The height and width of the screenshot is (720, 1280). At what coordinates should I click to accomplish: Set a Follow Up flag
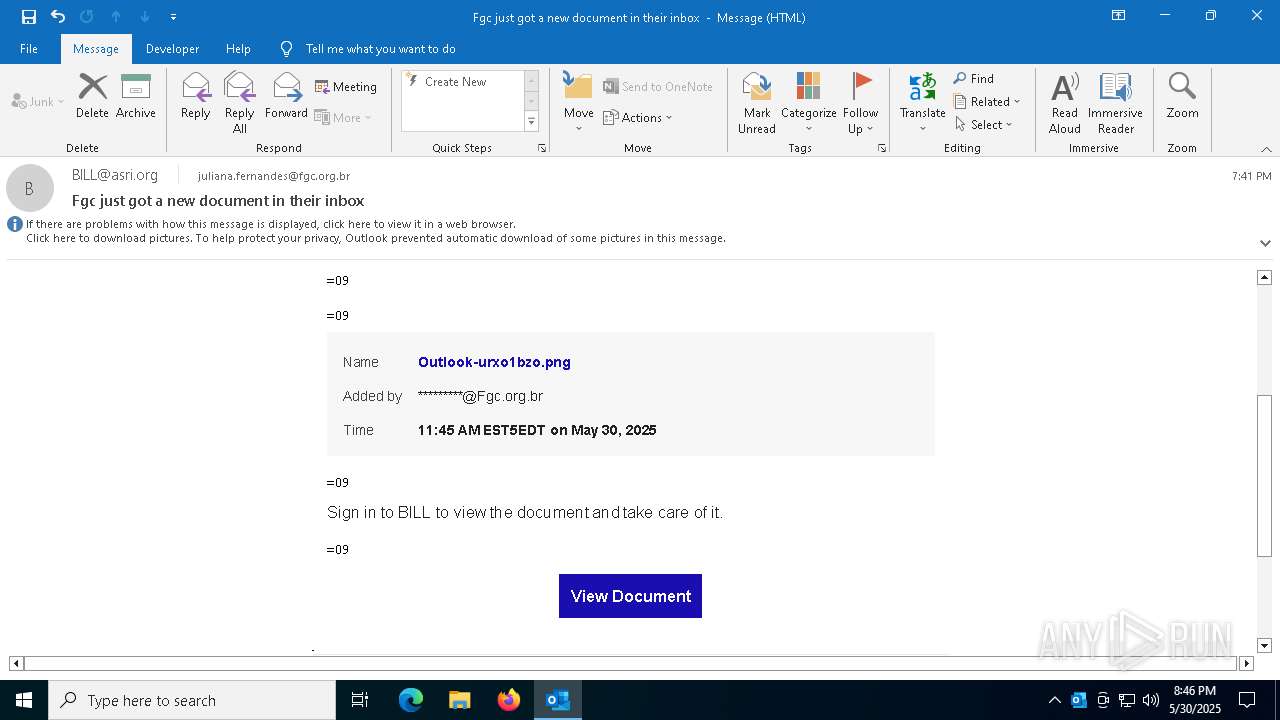coord(860,102)
